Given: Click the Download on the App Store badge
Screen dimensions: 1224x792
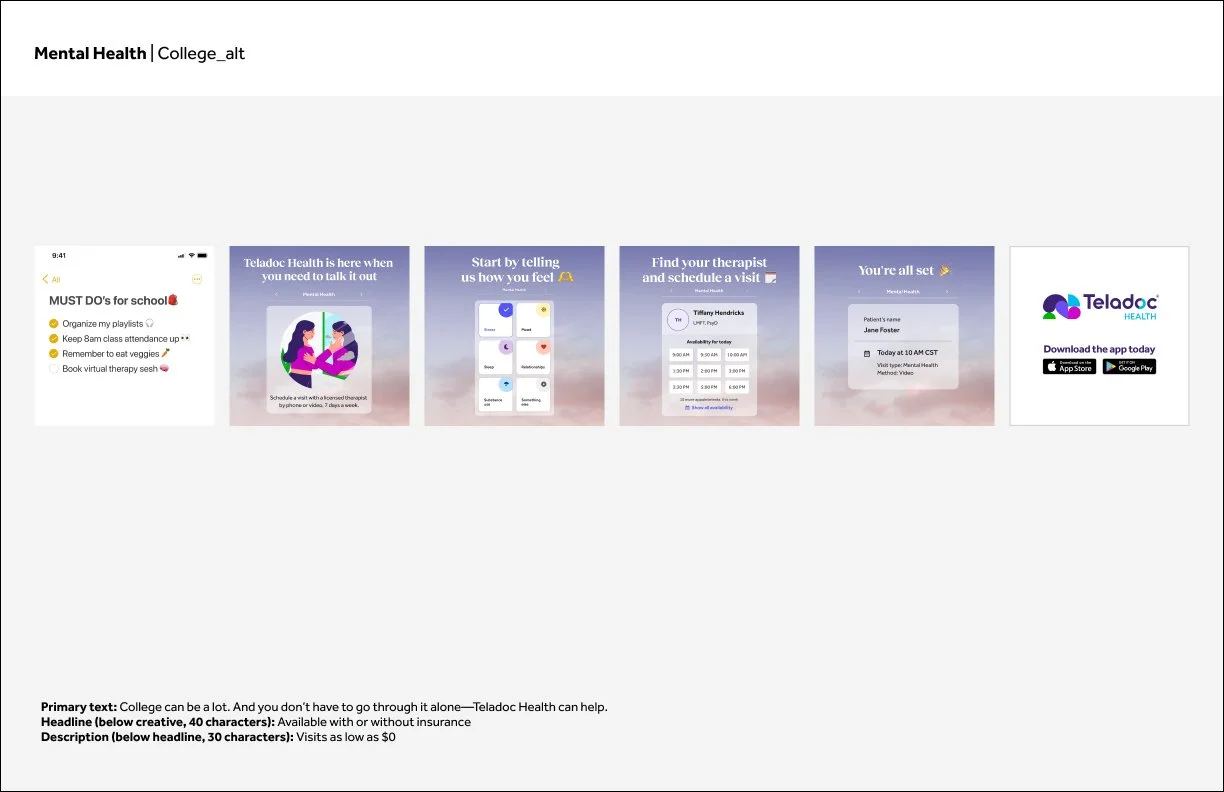Looking at the screenshot, I should click(x=1069, y=366).
